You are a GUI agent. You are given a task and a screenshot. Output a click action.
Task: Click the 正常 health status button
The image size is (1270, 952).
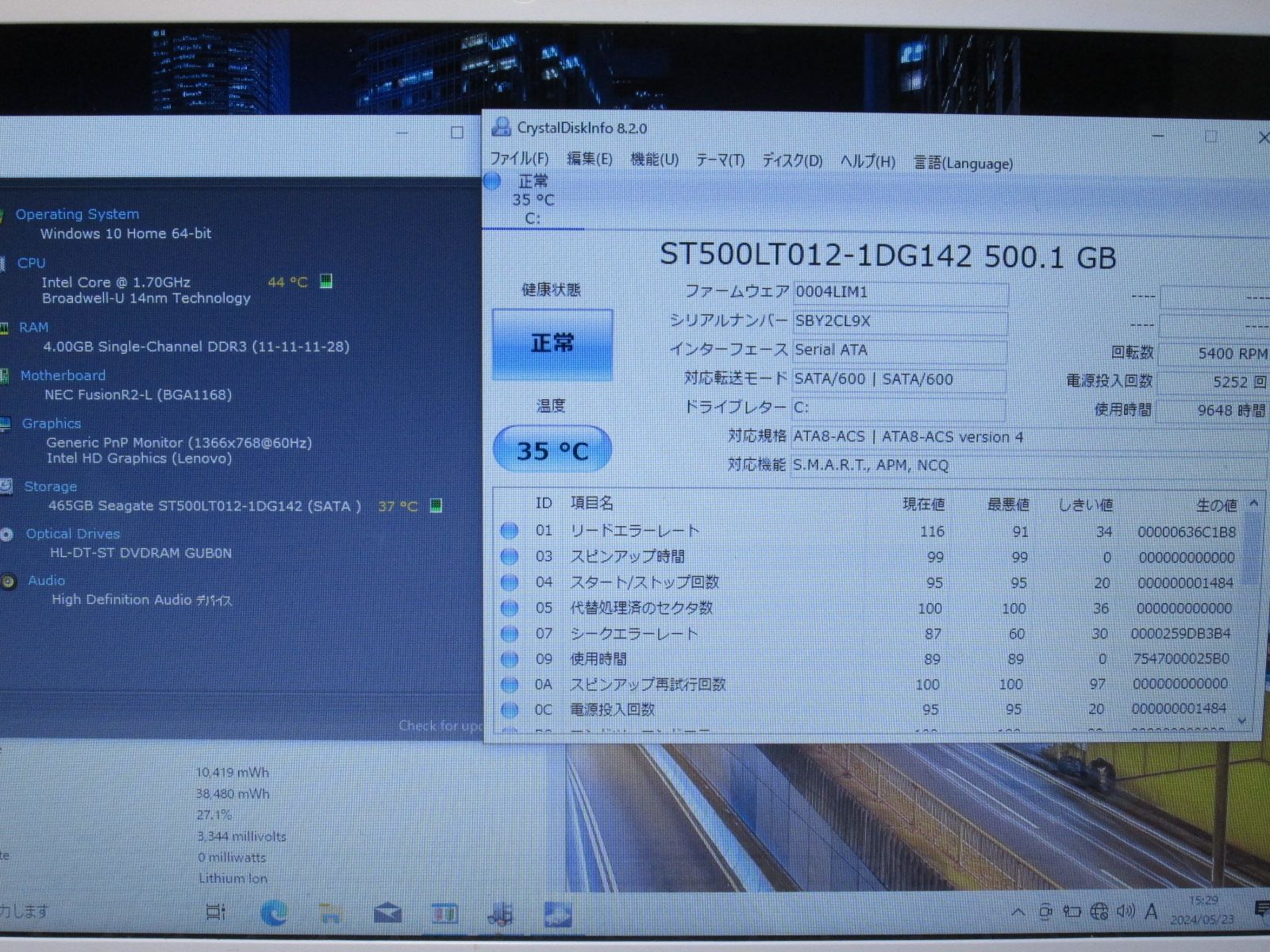[x=552, y=344]
